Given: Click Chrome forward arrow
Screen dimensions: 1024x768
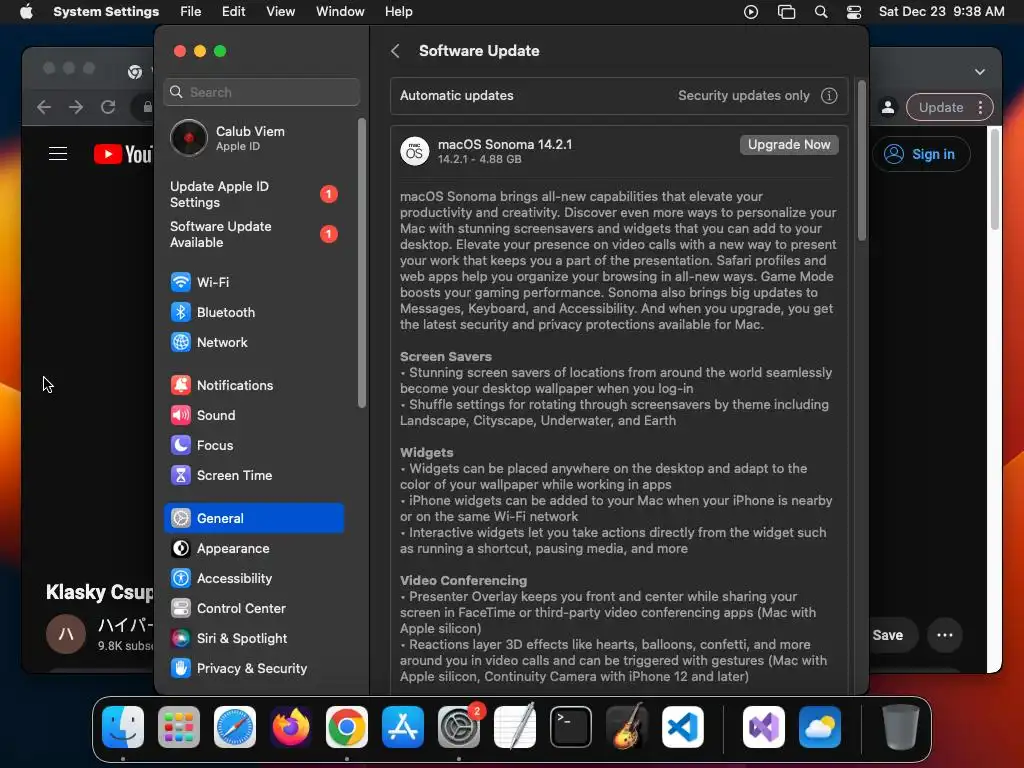Looking at the screenshot, I should click(x=76, y=107).
